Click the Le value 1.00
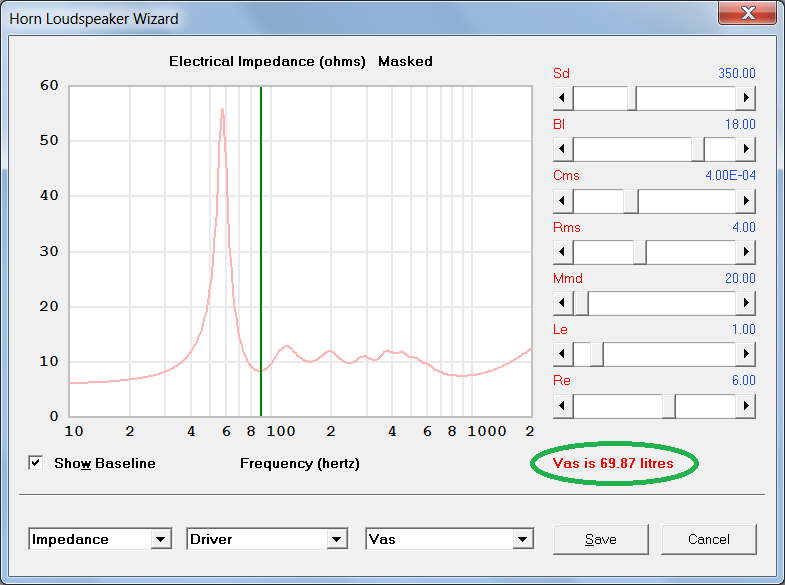Viewport: 785px width, 585px height. [x=743, y=329]
